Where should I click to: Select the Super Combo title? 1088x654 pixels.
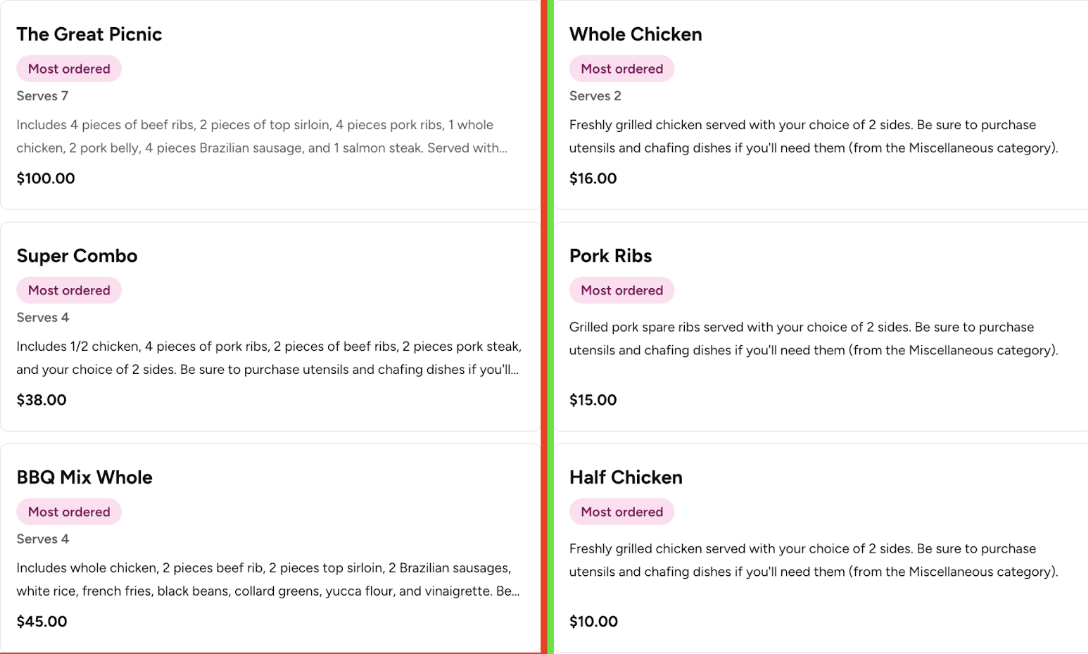click(77, 256)
